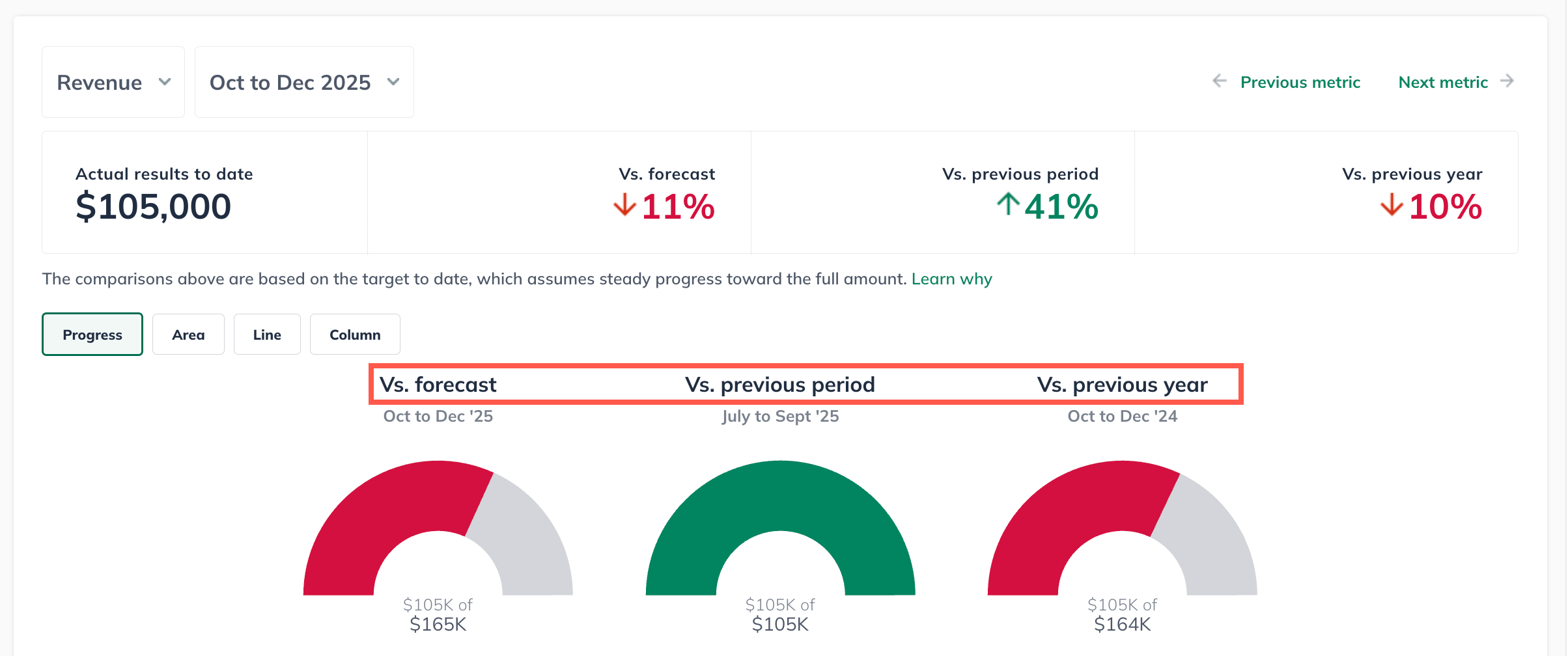Screen dimensions: 1568x656
Task: Open the Learn why link
Action: (x=951, y=279)
